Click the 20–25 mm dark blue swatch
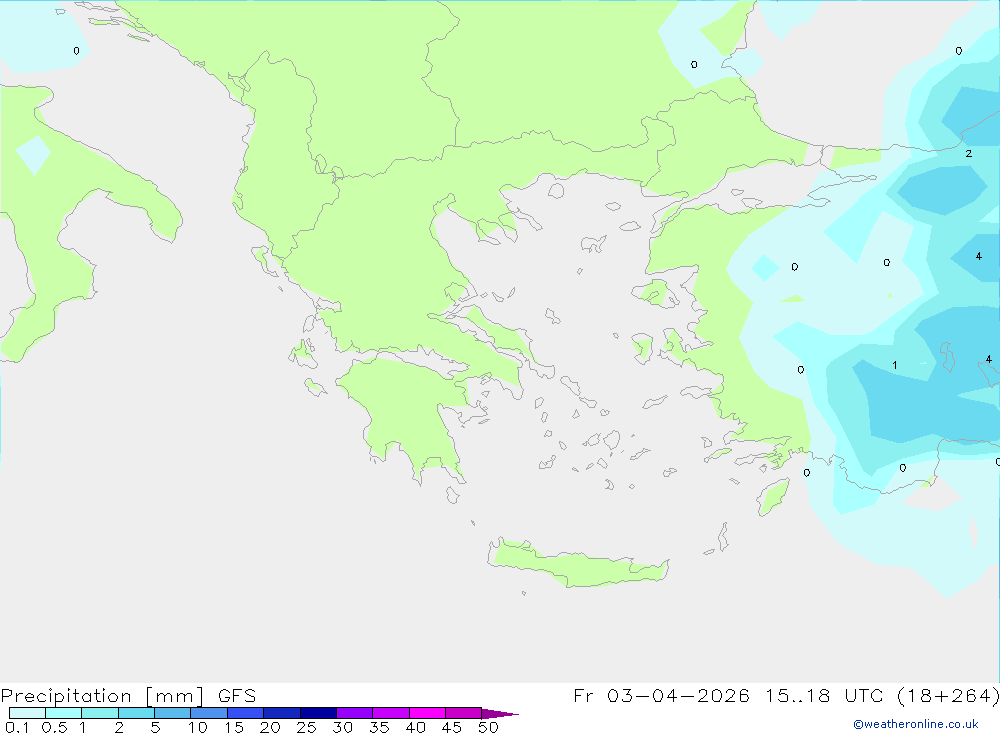The image size is (1000, 733). 282,713
